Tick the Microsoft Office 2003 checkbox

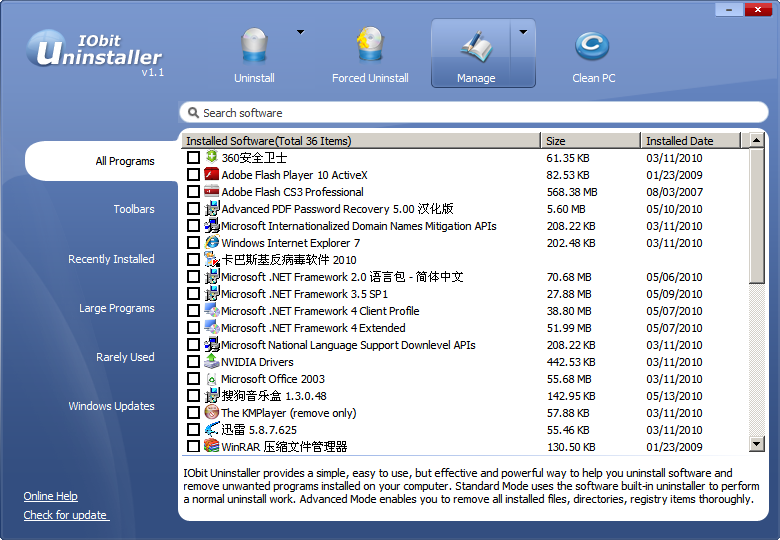tap(194, 379)
